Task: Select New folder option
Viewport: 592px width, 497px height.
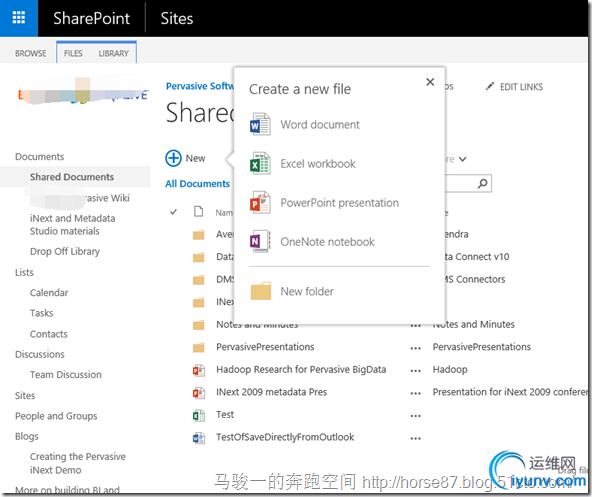Action: pyautogui.click(x=307, y=291)
